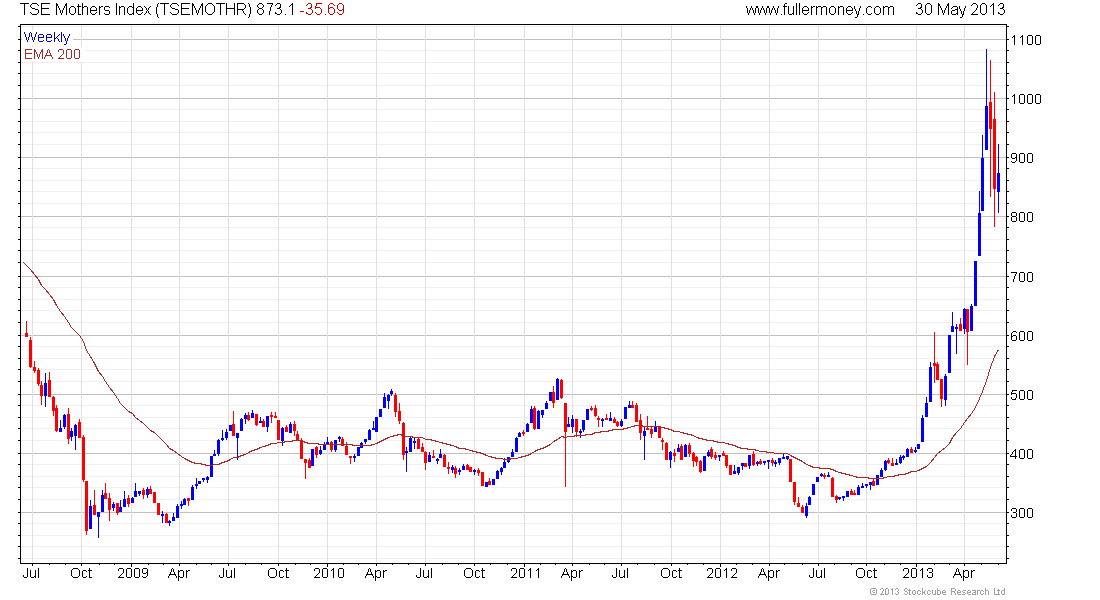Click the 2010 x-axis label
The width and height of the screenshot is (1100, 600).
[328, 573]
